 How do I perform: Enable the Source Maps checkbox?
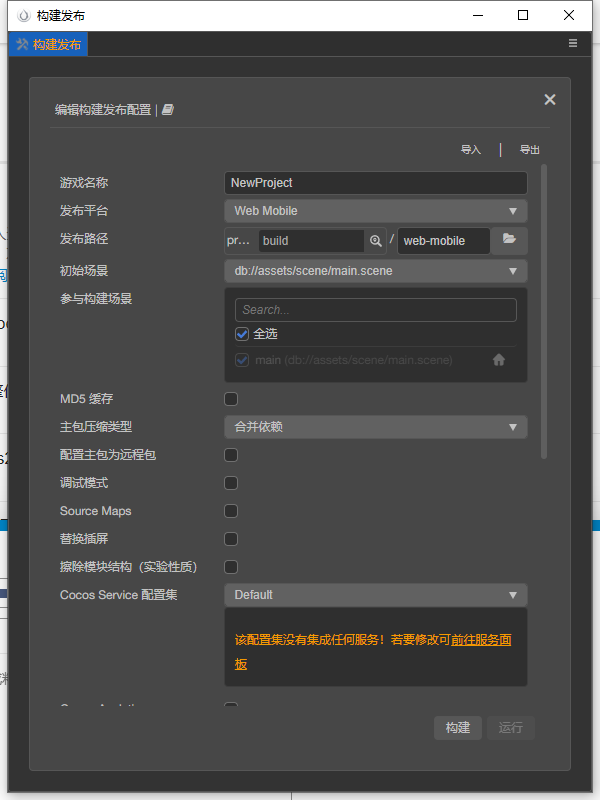231,511
